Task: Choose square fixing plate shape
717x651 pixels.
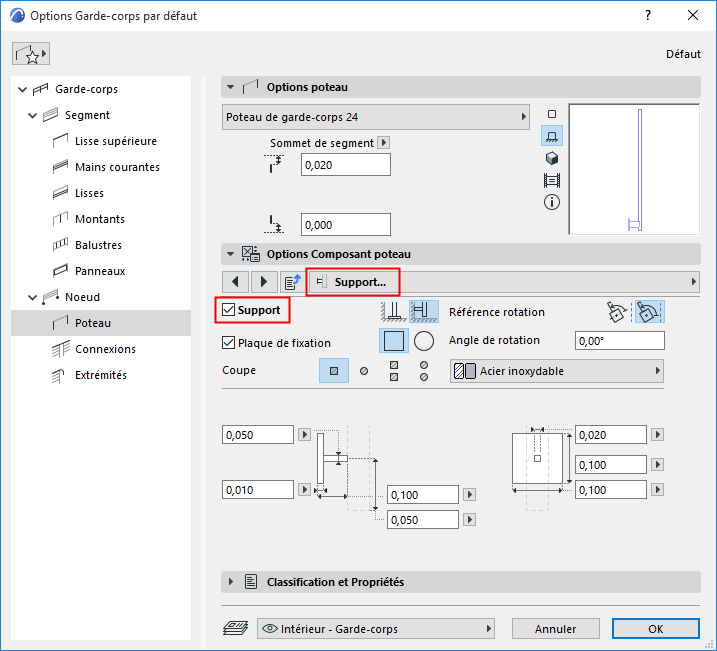Action: click(394, 341)
